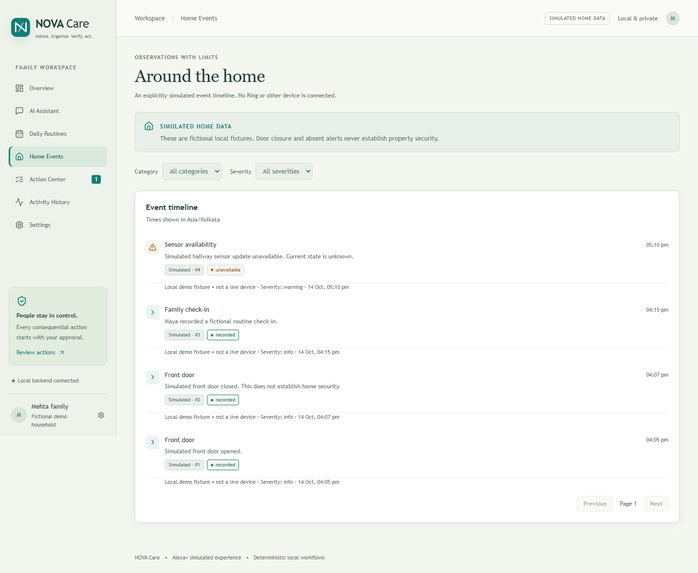The height and width of the screenshot is (573, 698).
Task: Click the Family check-in event title
Action: click(187, 309)
